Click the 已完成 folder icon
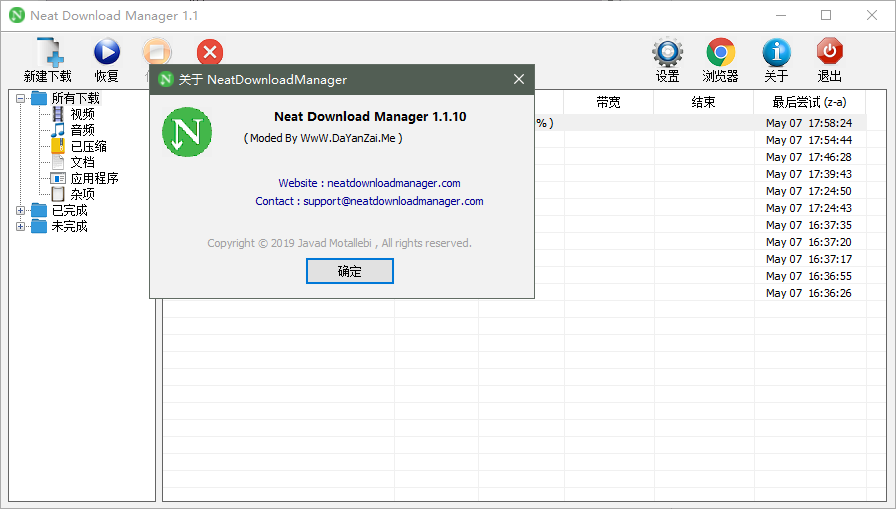 pyautogui.click(x=39, y=210)
